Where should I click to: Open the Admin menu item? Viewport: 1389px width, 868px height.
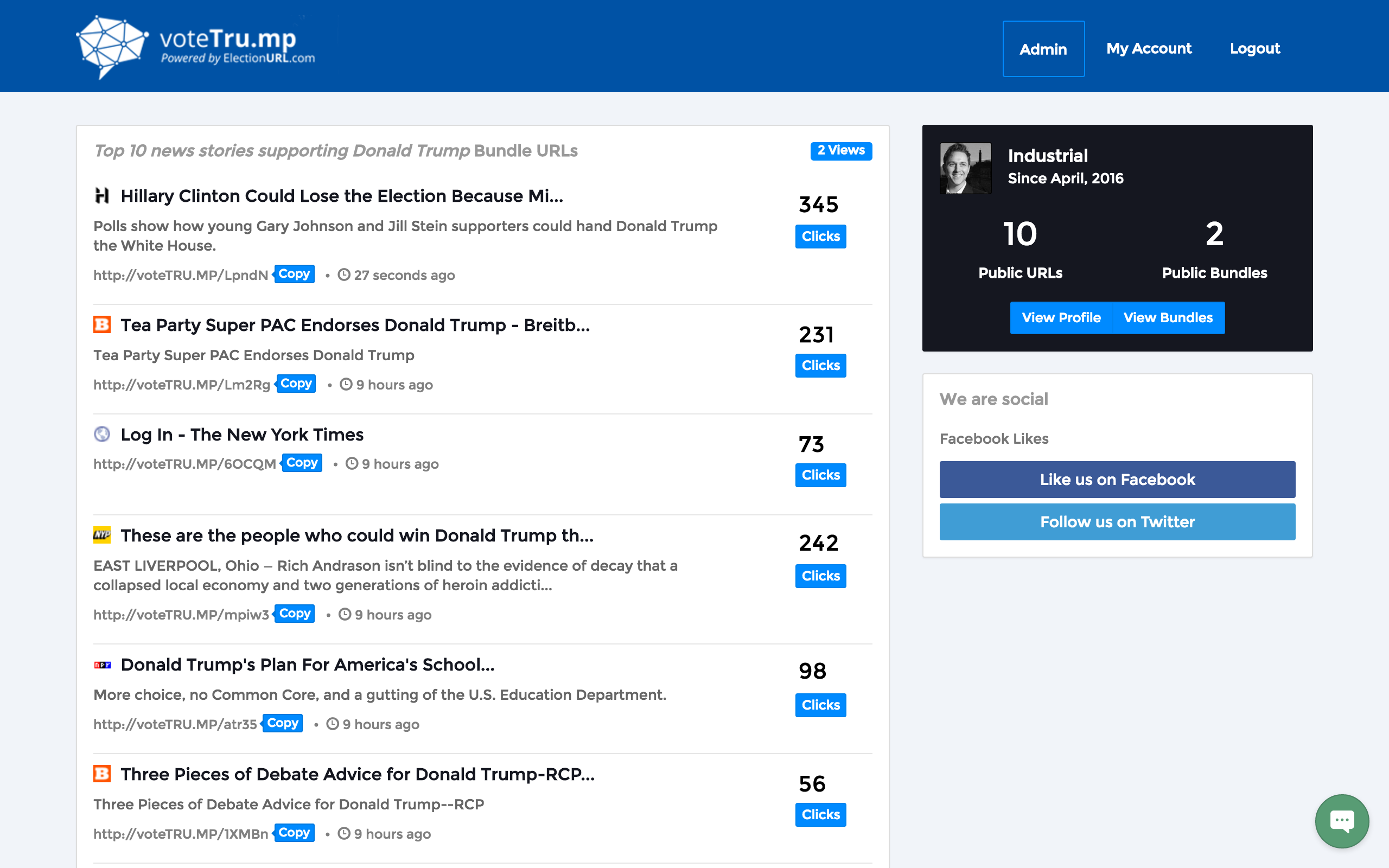(1043, 49)
